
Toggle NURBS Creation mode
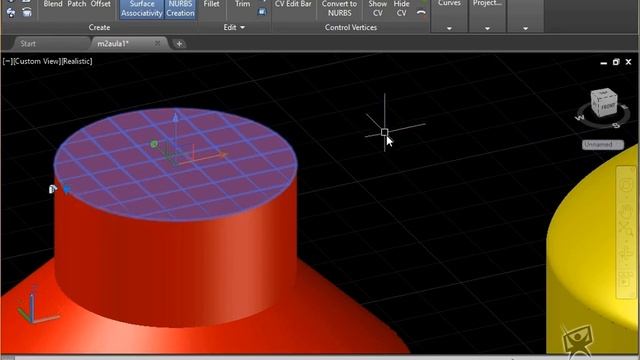[x=180, y=9]
